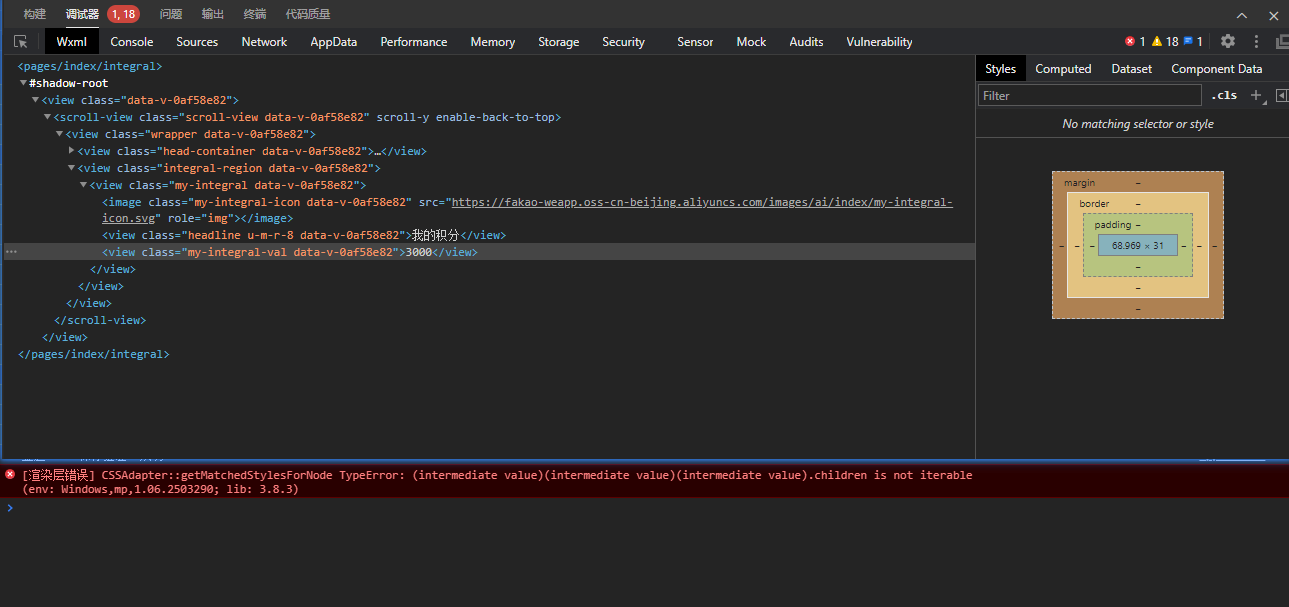Expand the head-container view node
Image resolution: width=1289 pixels, height=607 pixels.
tap(71, 151)
